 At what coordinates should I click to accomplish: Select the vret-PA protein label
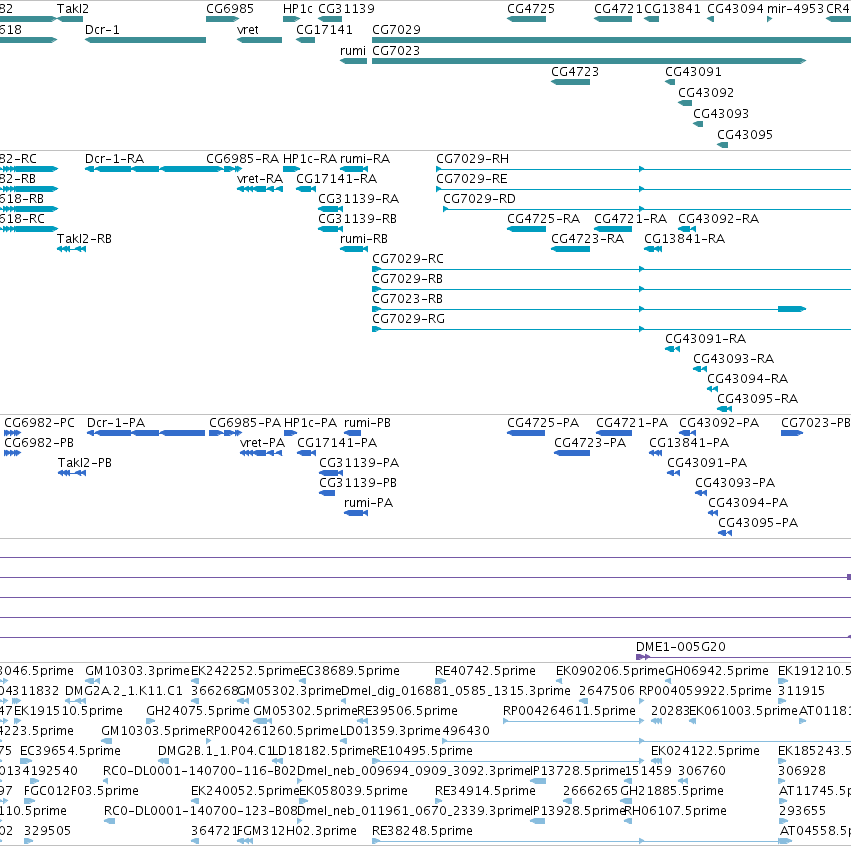262,443
